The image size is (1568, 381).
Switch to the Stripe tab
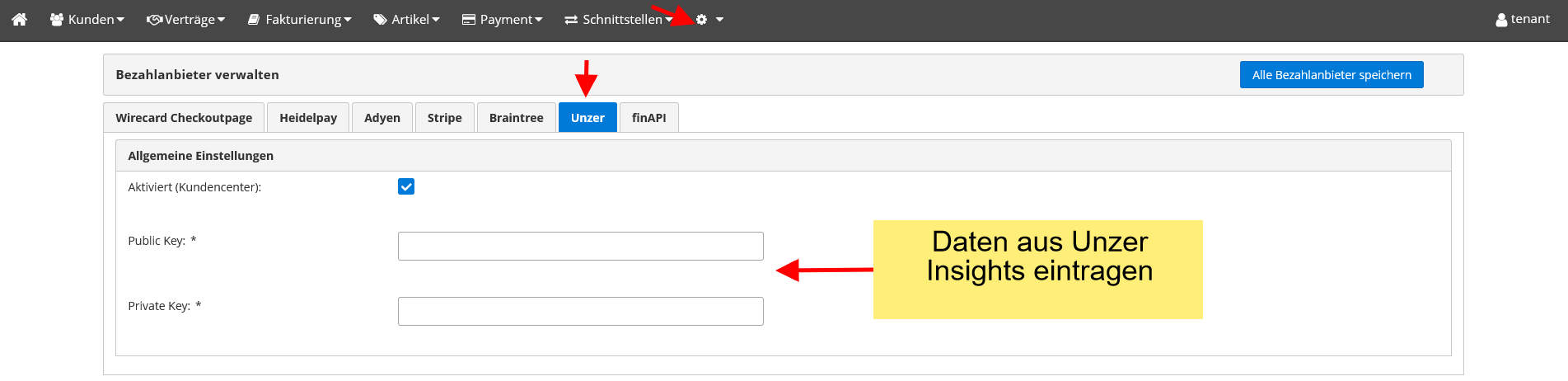point(444,118)
